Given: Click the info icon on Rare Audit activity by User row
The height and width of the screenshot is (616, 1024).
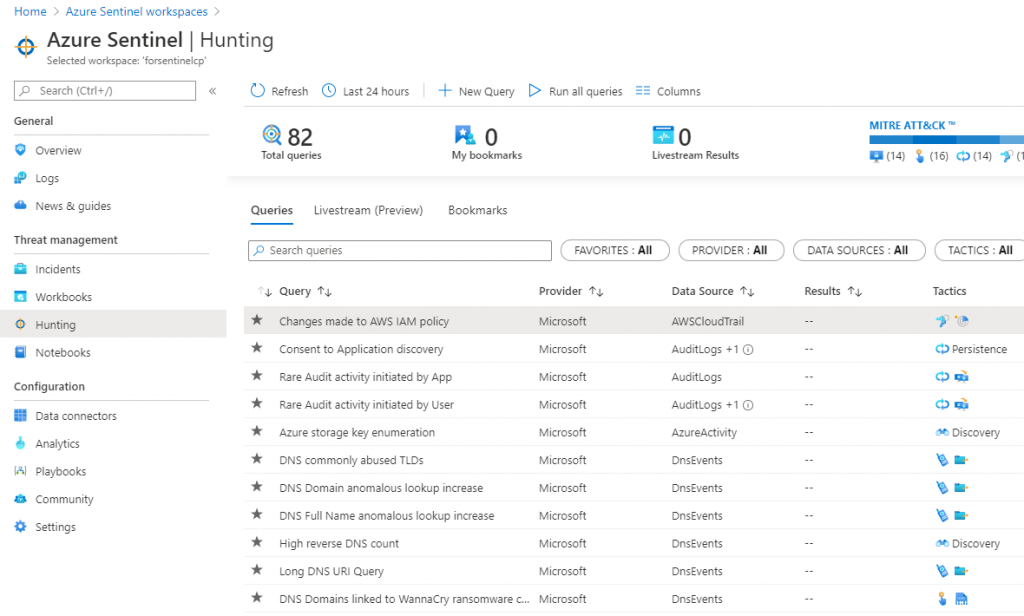Looking at the screenshot, I should (x=748, y=405).
